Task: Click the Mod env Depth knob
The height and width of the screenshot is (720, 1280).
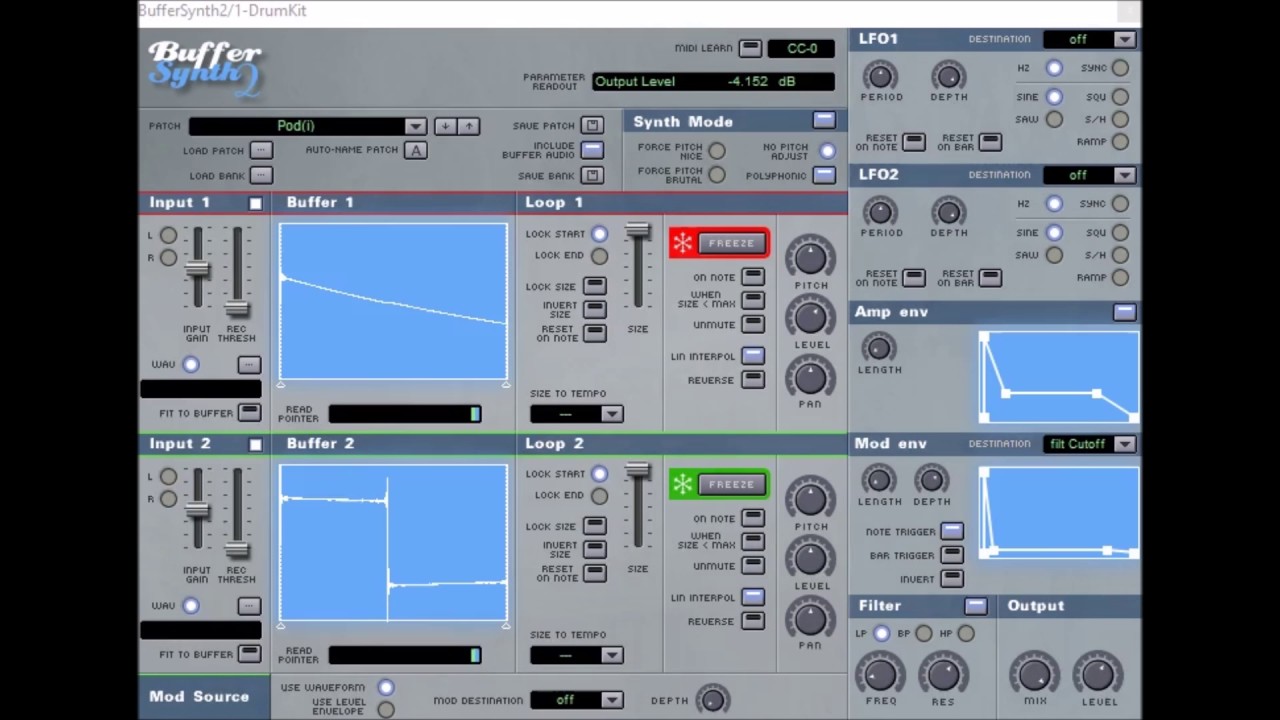Action: [x=931, y=479]
